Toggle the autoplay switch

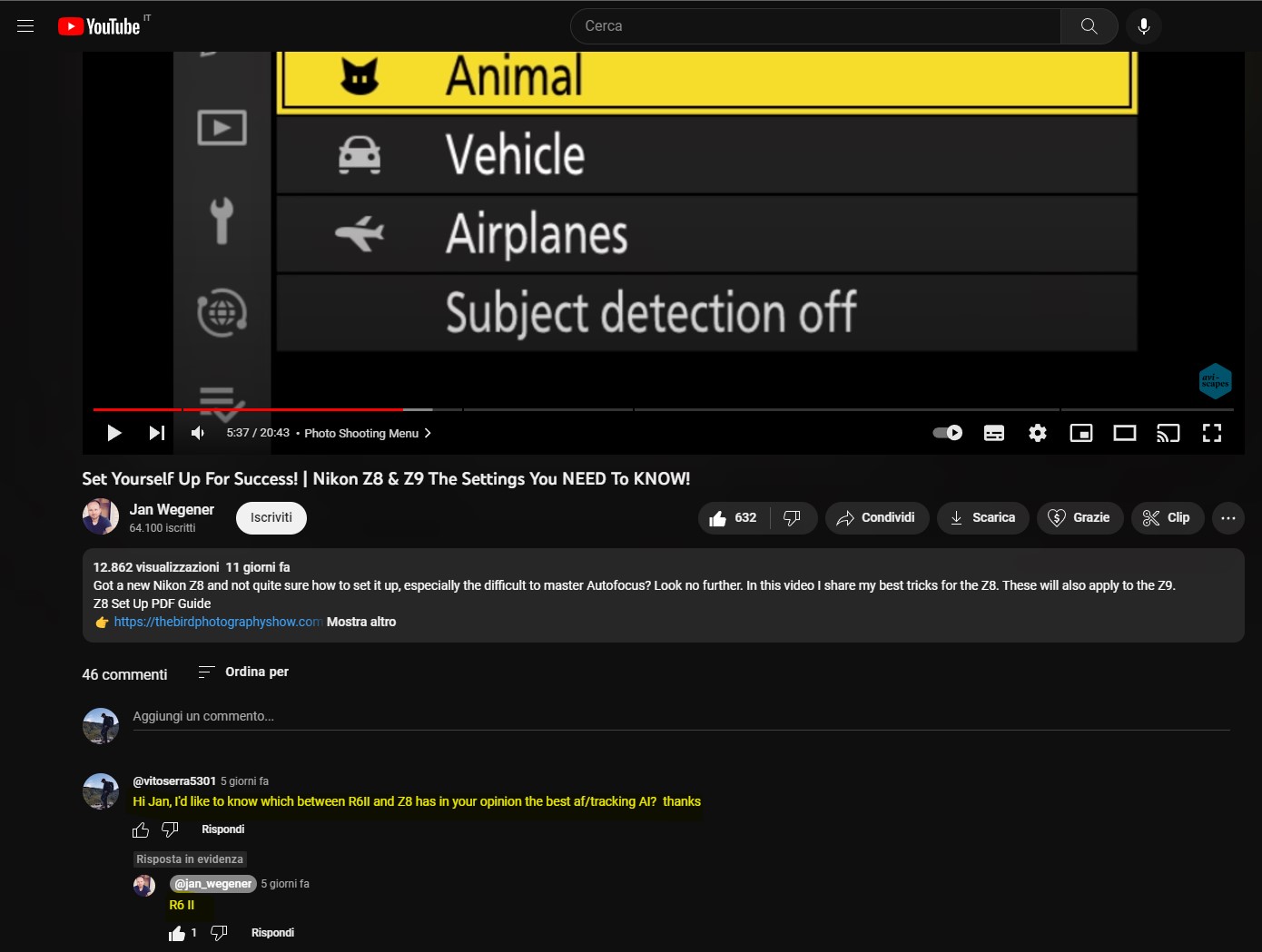click(x=948, y=433)
